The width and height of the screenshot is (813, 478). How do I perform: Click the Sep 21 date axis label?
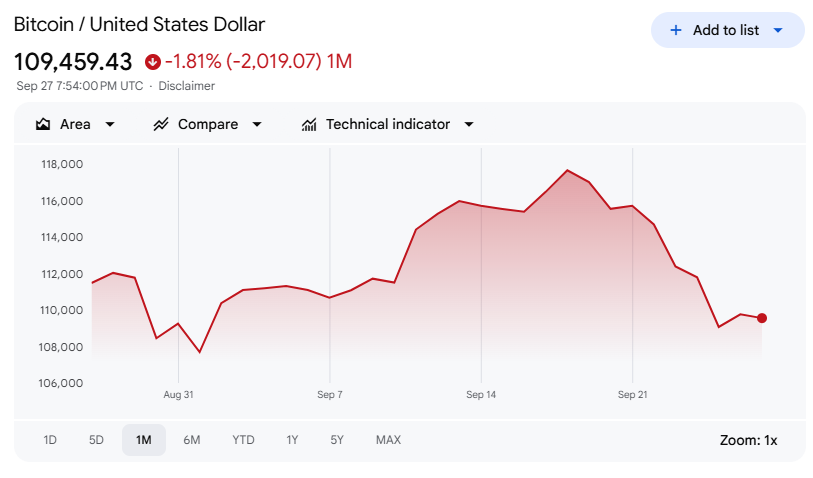coord(633,395)
